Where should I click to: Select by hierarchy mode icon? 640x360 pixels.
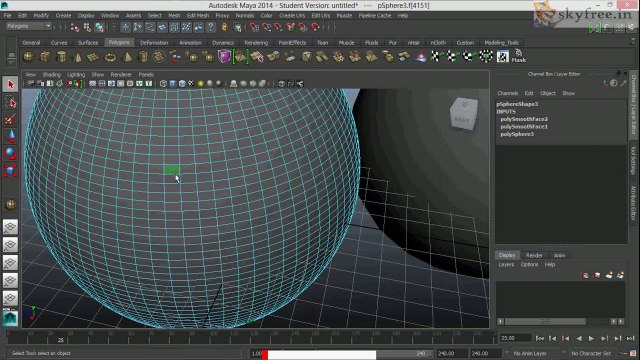[x=75, y=27]
